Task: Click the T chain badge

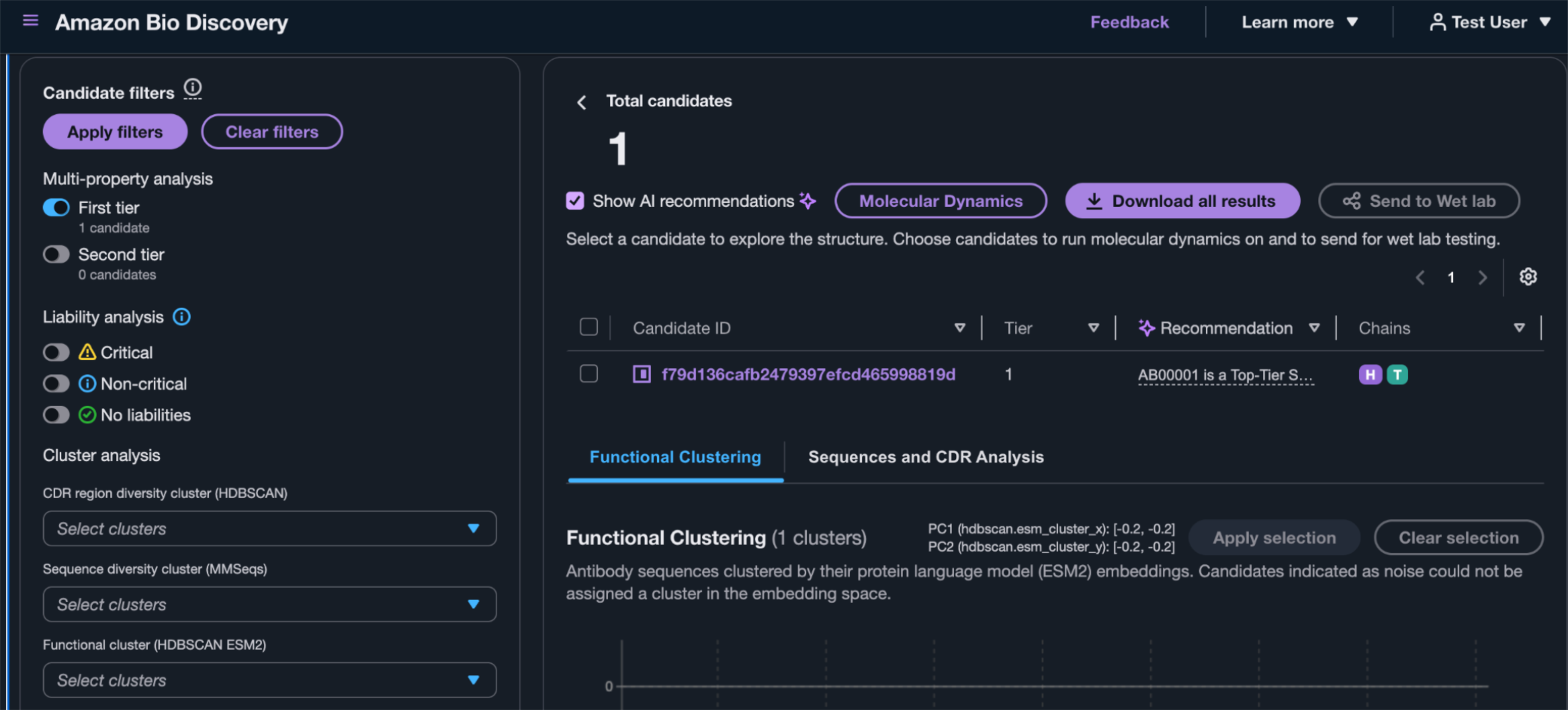Action: 1397,375
